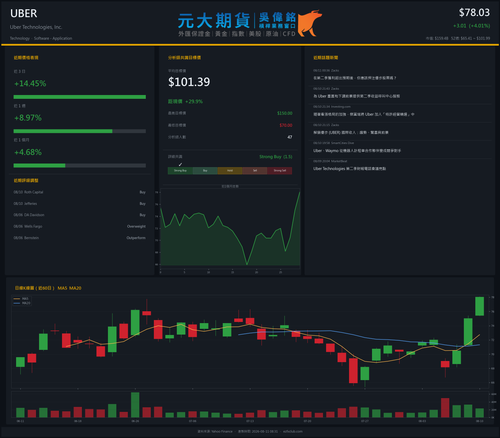Click the Bernstein rating row
The height and width of the screenshot is (438, 500).
pos(80,238)
